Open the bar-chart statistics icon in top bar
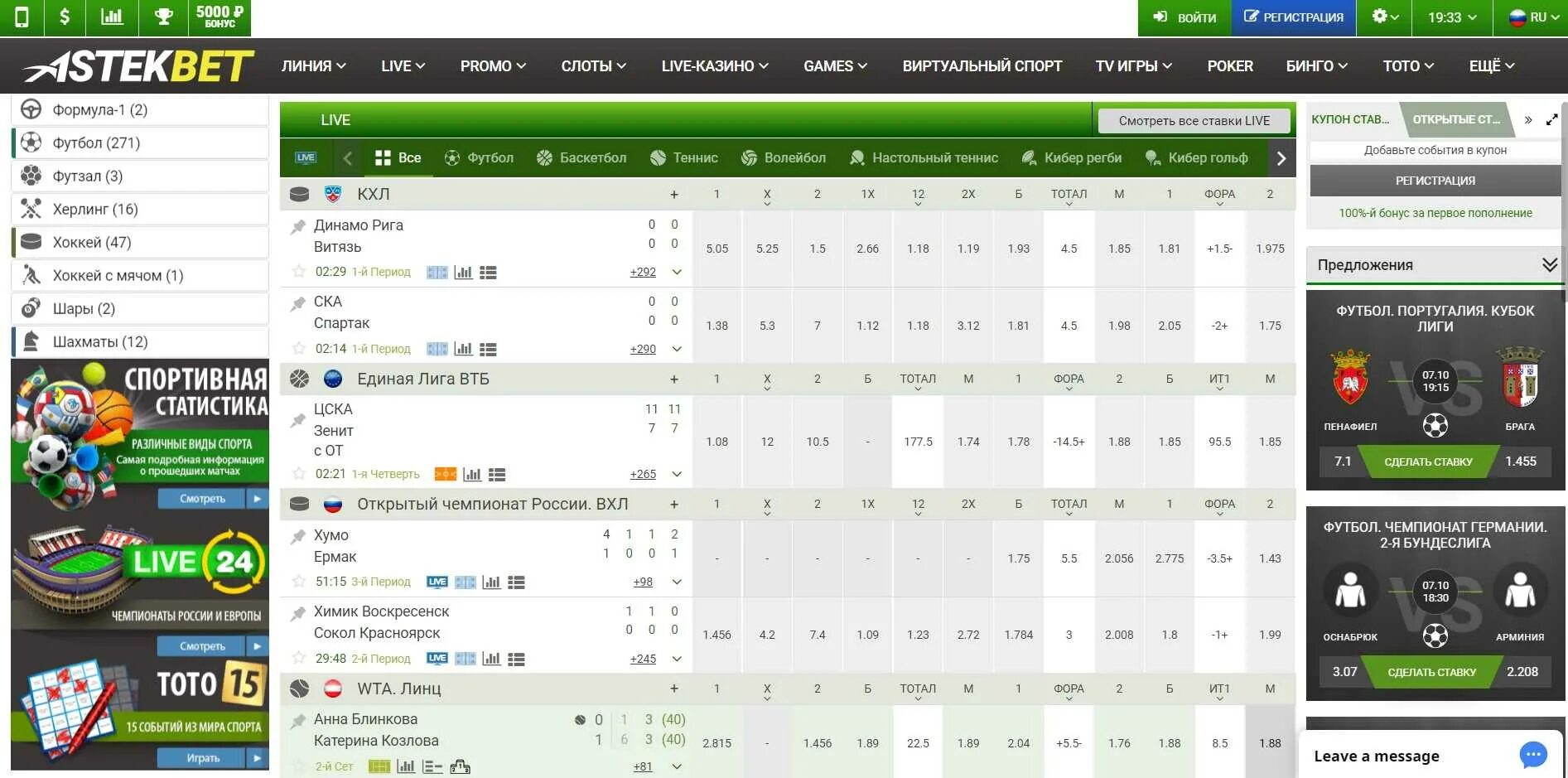The width and height of the screenshot is (1568, 778). [x=112, y=17]
